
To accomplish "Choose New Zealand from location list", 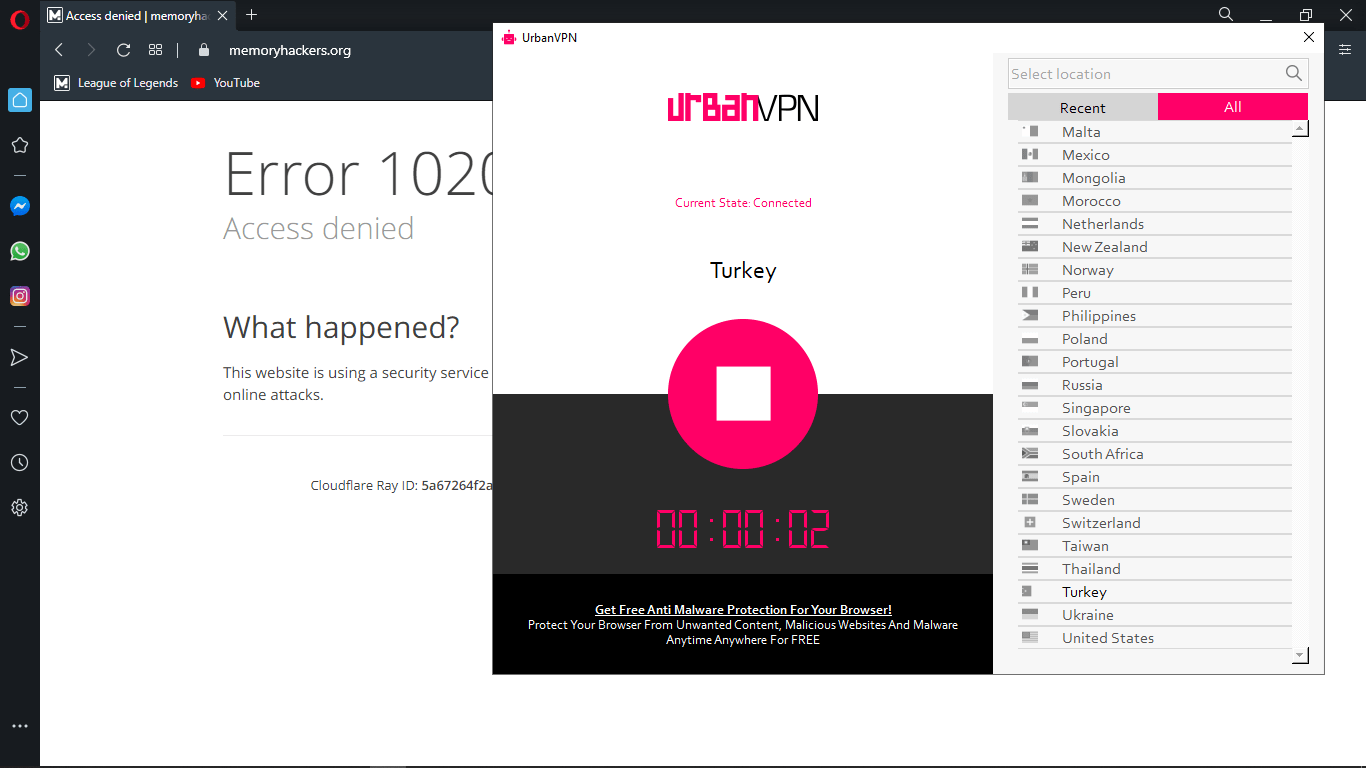I will pyautogui.click(x=1155, y=247).
